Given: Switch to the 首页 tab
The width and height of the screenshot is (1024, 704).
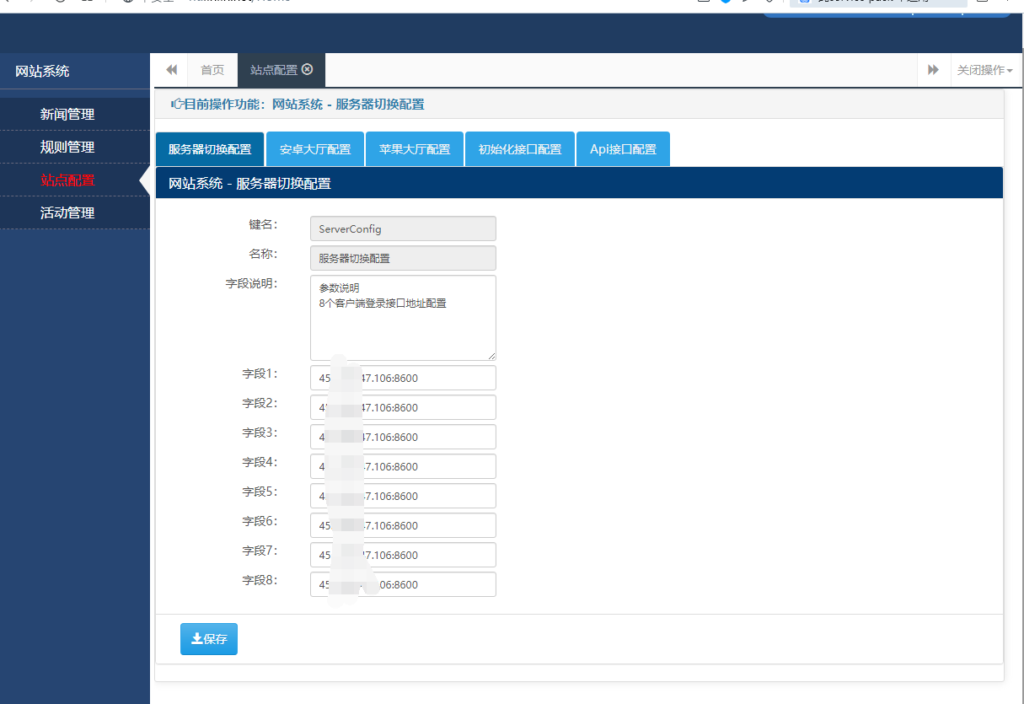Looking at the screenshot, I should [212, 70].
